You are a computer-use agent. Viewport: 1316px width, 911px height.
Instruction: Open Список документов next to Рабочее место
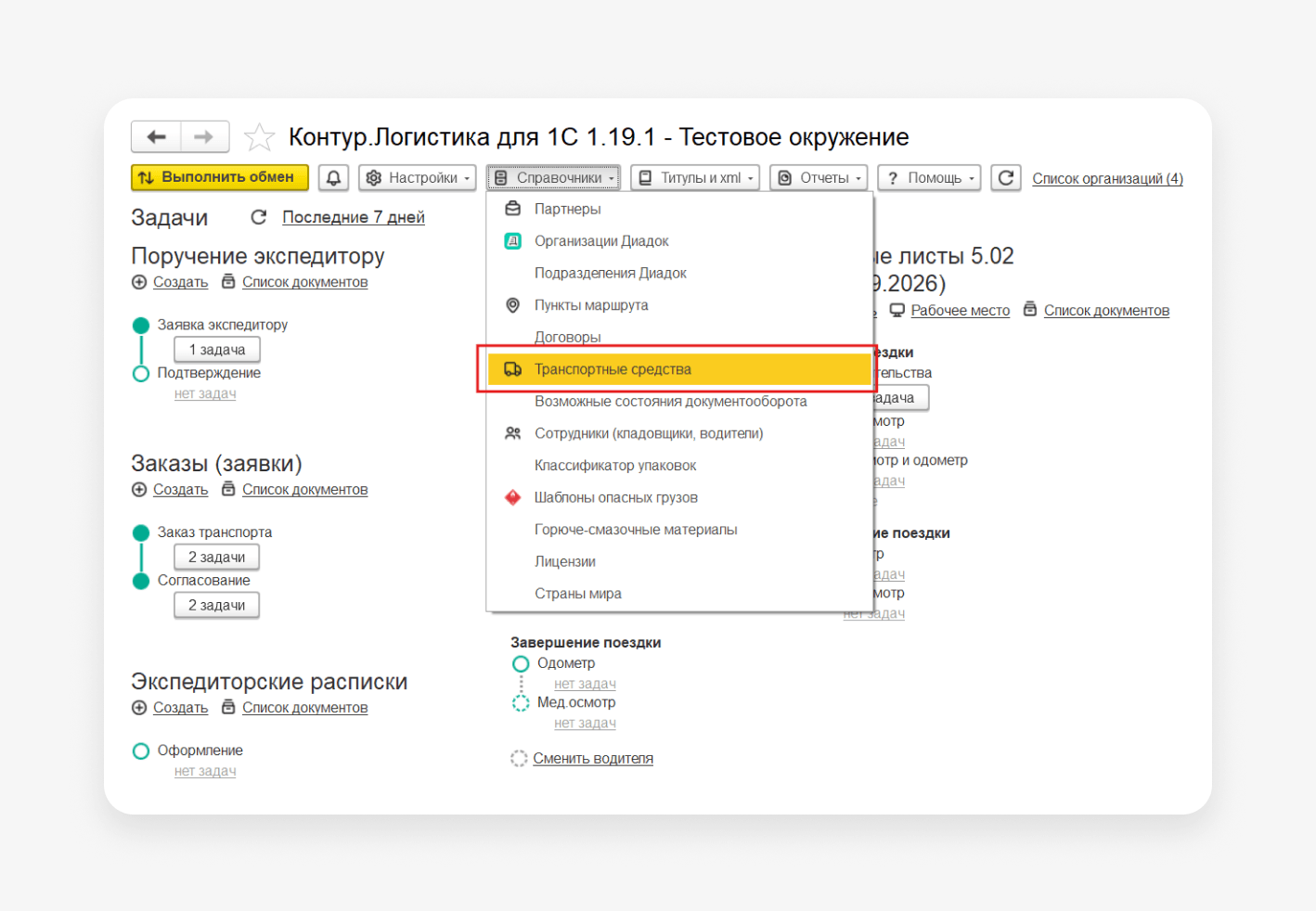(x=1106, y=311)
